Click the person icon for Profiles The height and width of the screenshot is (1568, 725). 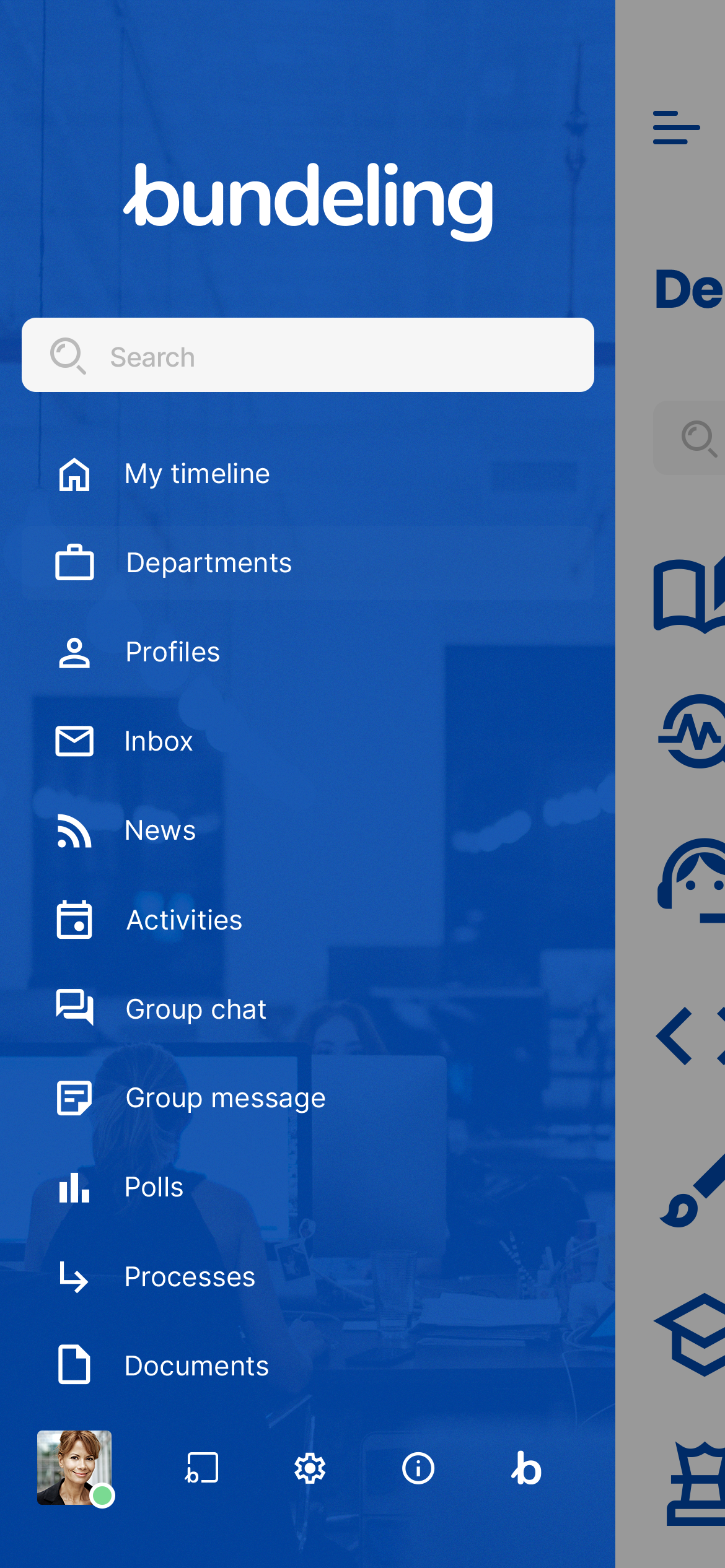click(74, 653)
